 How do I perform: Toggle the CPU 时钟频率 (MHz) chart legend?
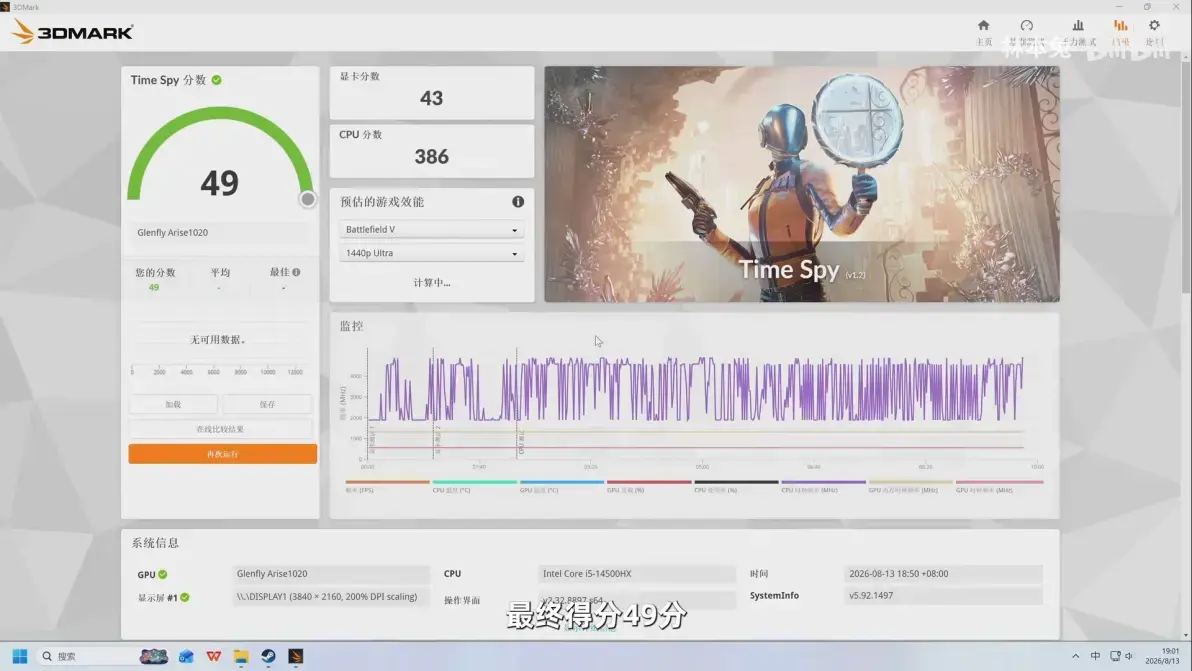pyautogui.click(x=823, y=486)
